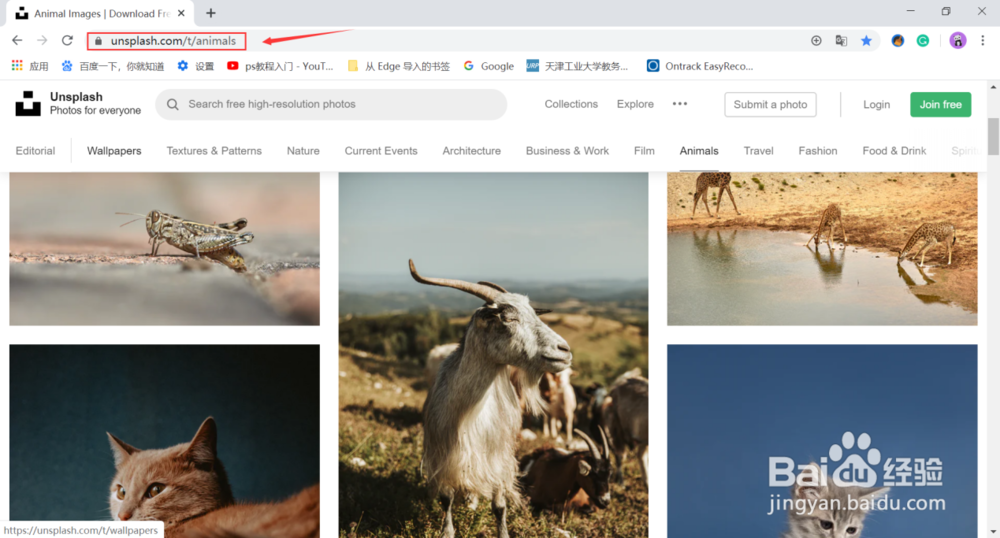Viewport: 1000px width, 538px height.
Task: Click the Submit a photo button
Action: click(770, 105)
